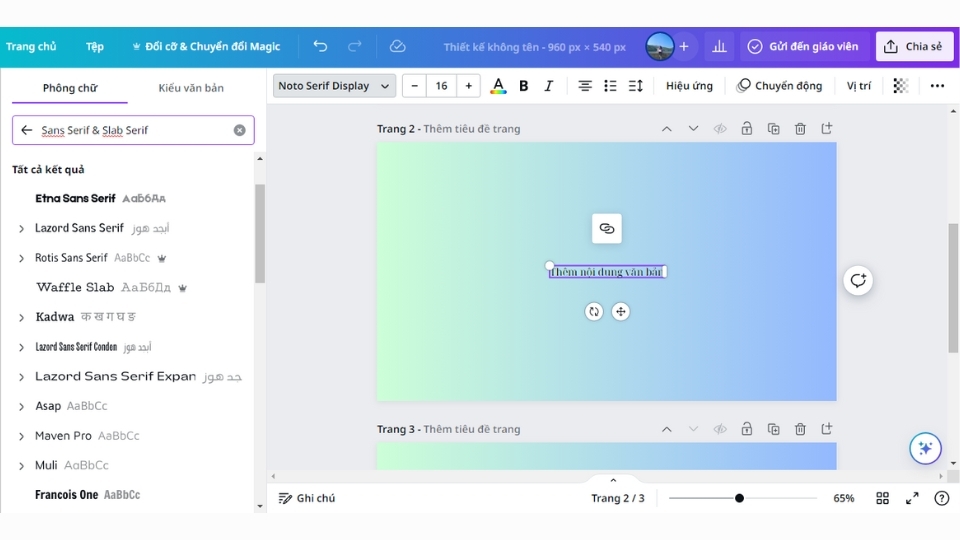Hide page 2 with the eye icon

point(720,129)
